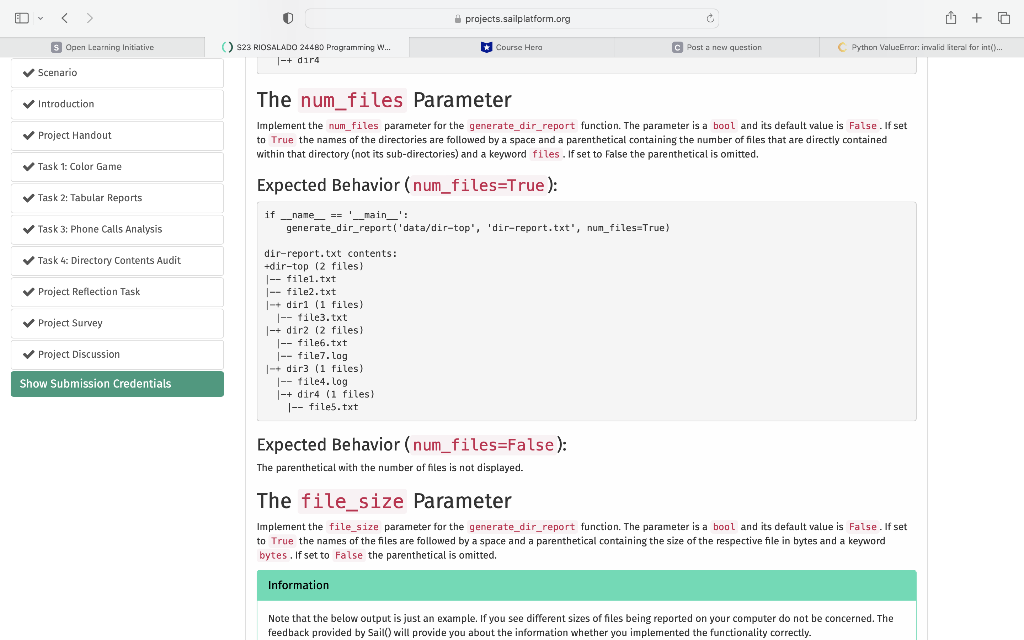
Task: Click the checkmark beside Scenario
Action: click(27, 72)
